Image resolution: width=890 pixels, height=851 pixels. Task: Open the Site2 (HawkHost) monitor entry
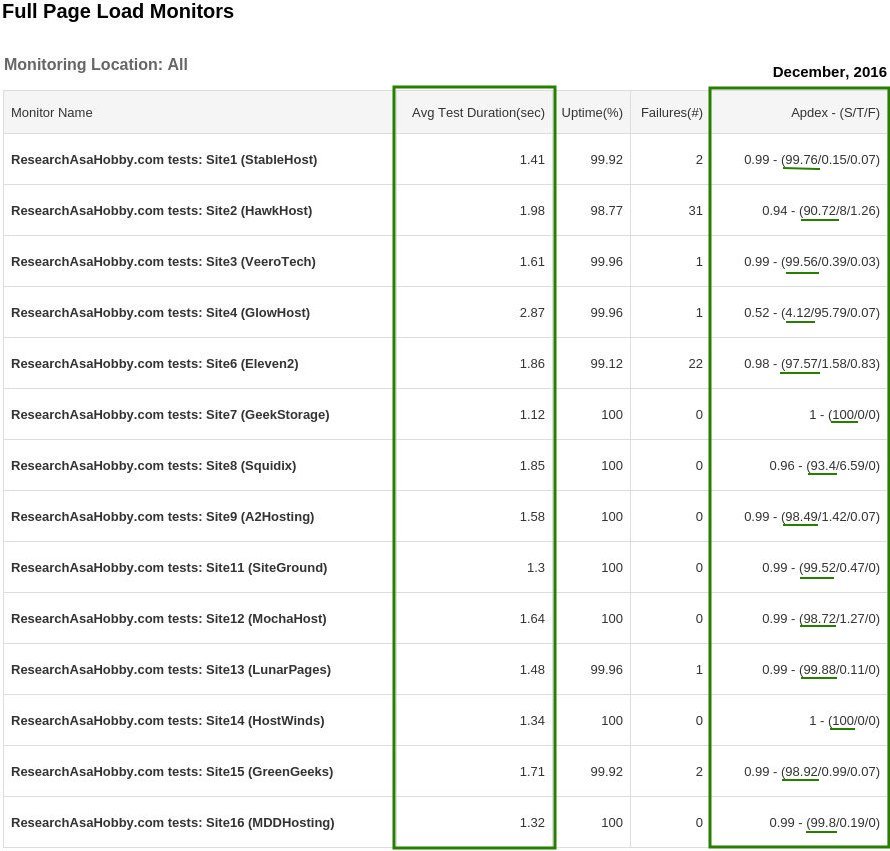tap(160, 210)
